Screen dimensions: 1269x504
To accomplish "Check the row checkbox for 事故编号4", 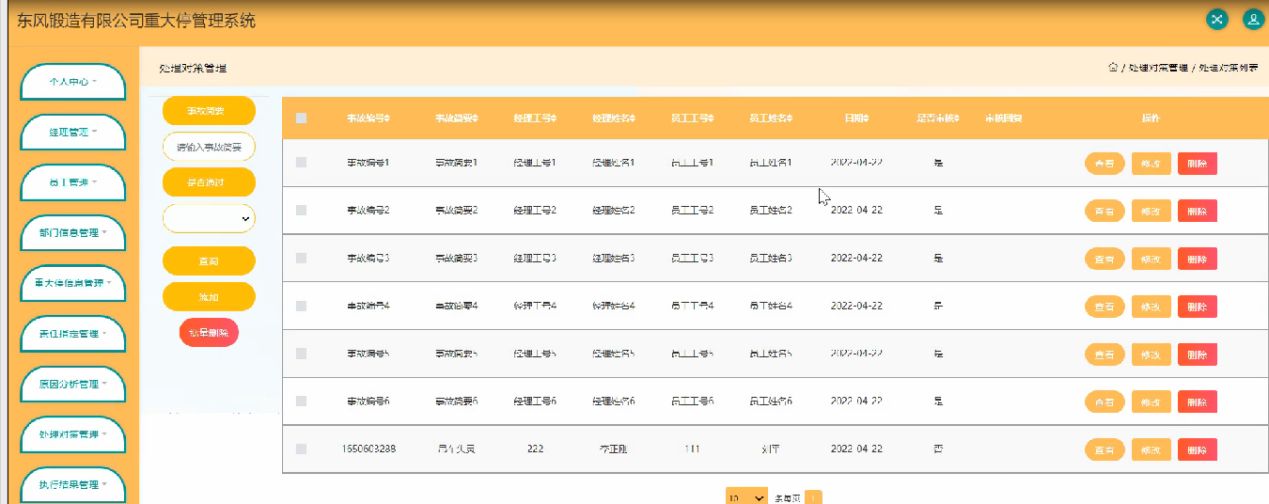I will [x=301, y=305].
